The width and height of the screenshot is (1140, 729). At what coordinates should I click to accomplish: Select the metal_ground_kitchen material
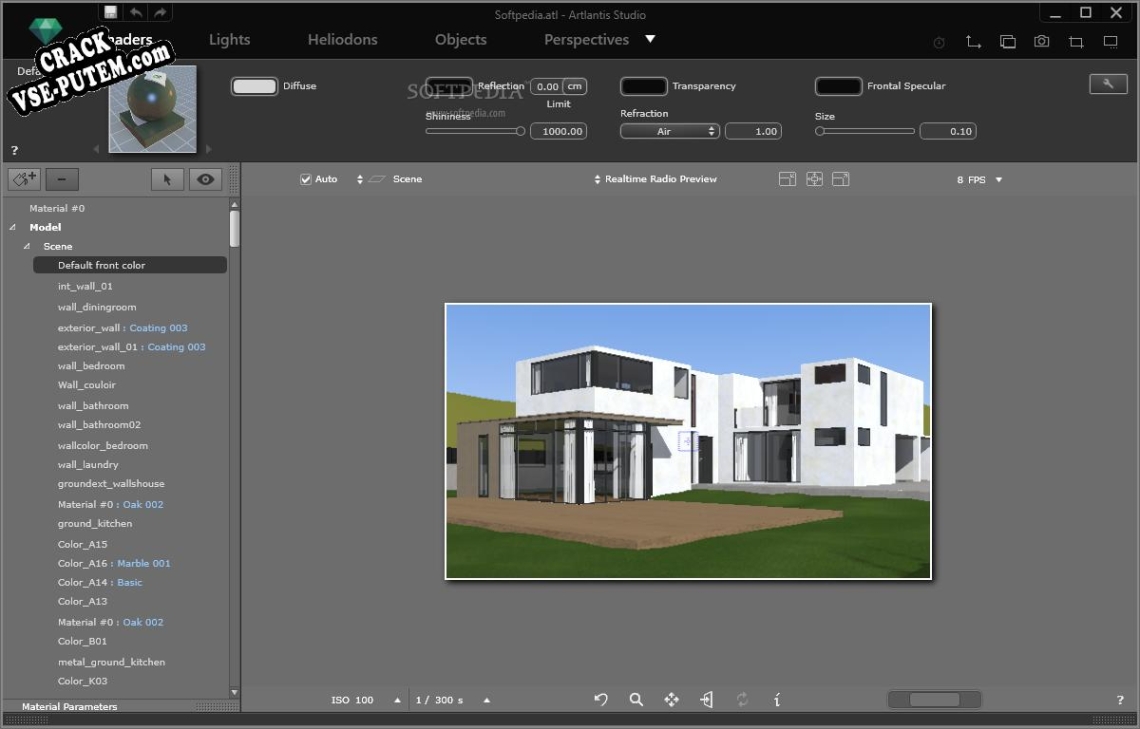click(x=111, y=661)
